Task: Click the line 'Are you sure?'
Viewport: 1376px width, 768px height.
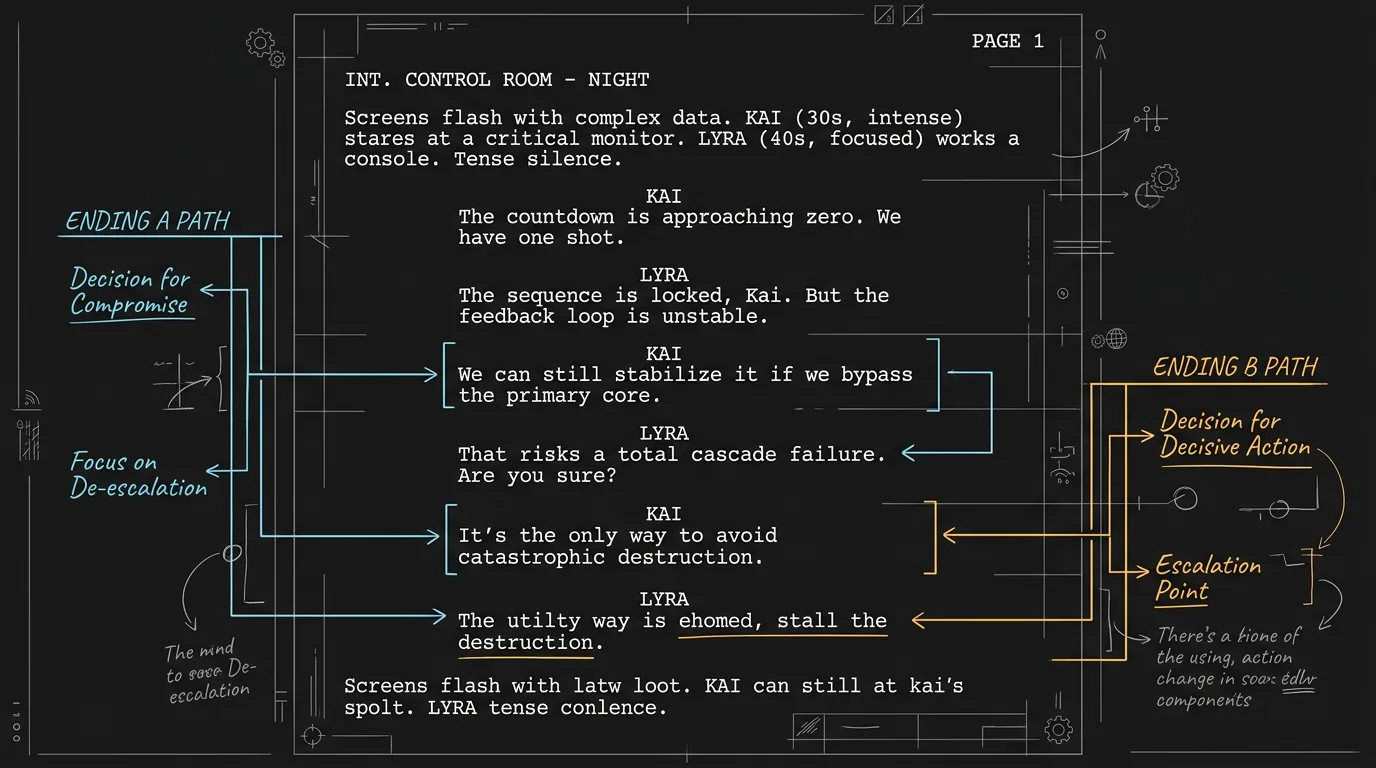Action: pyautogui.click(x=537, y=475)
